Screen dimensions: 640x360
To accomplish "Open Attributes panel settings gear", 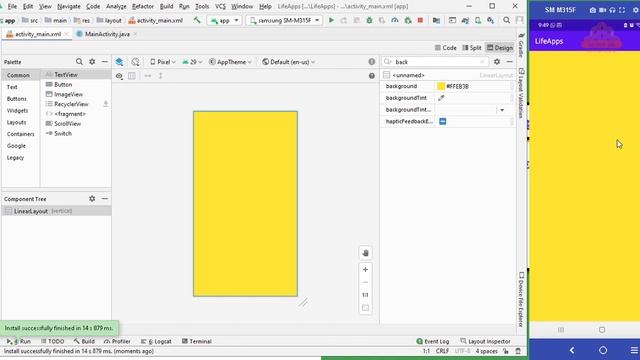I will click(x=497, y=62).
